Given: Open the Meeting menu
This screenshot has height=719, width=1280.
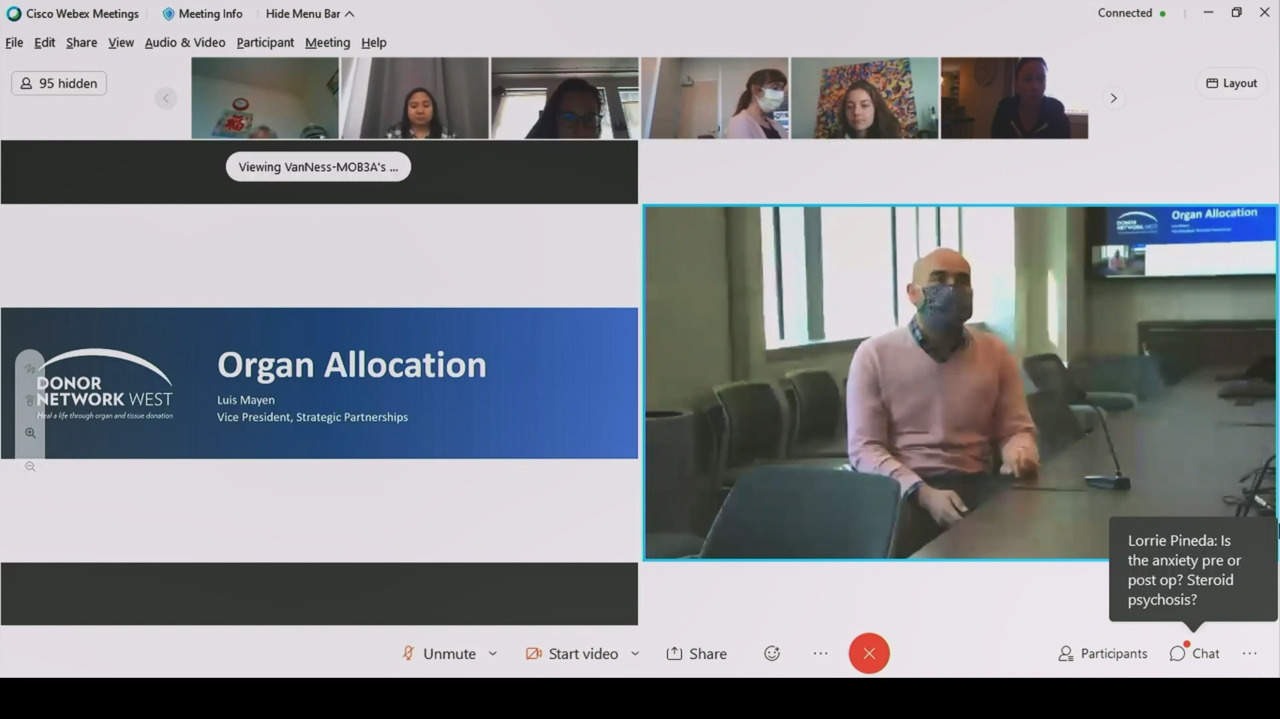Looking at the screenshot, I should (x=327, y=43).
